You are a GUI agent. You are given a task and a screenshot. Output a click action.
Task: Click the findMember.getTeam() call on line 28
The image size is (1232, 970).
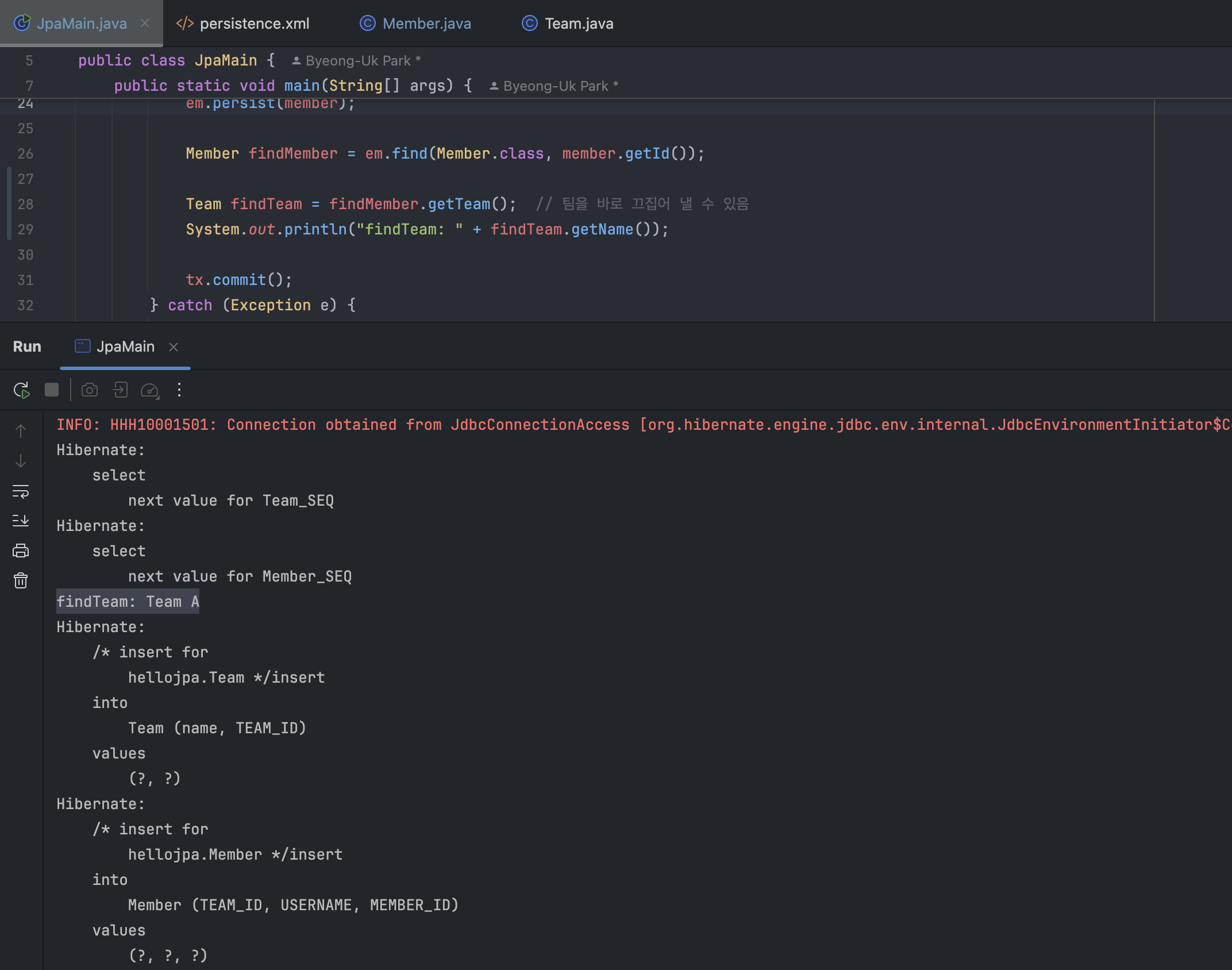[x=422, y=204]
